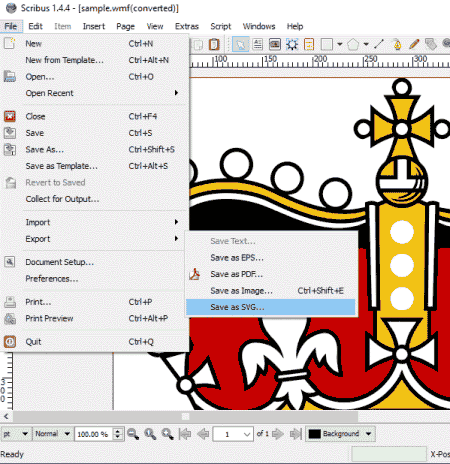This screenshot has width=450, height=464.
Task: Open the Polygon tool dropdown arrow
Action: (366, 44)
